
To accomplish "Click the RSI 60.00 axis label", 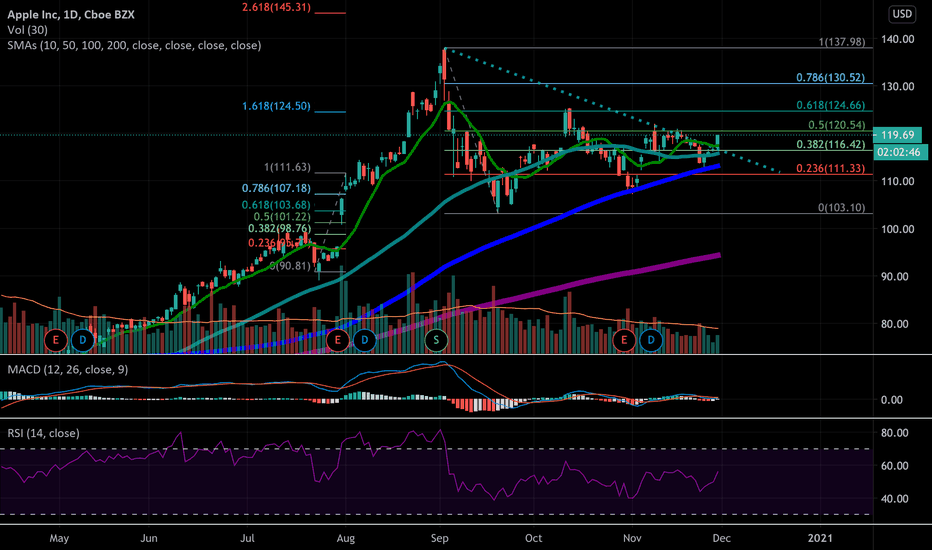I will (x=895, y=466).
